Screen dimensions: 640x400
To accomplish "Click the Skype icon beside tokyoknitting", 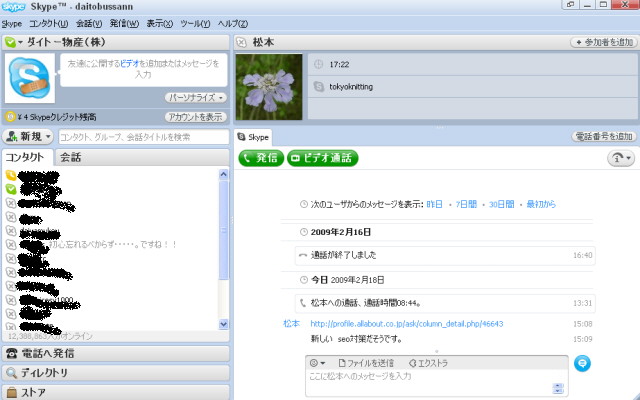I will [x=318, y=86].
